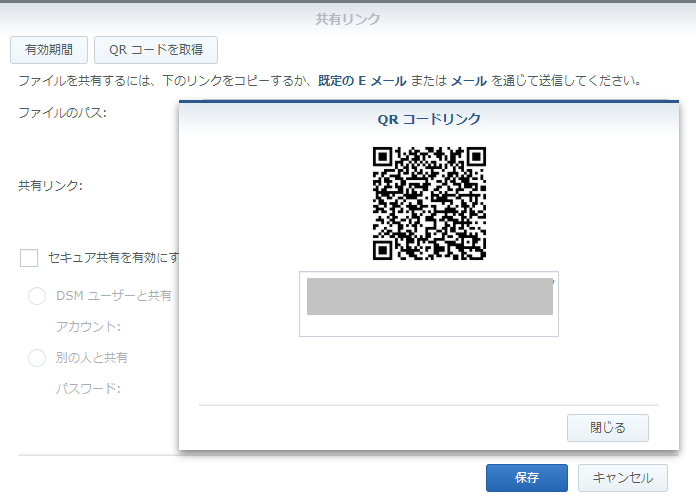Click the アカウント label
696x499 pixels.
tap(88, 327)
